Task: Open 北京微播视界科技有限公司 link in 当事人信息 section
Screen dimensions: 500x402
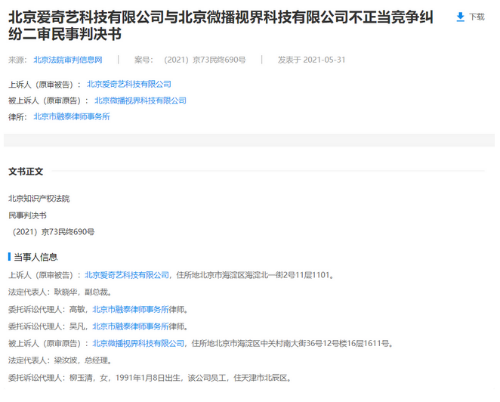Action: [x=138, y=343]
